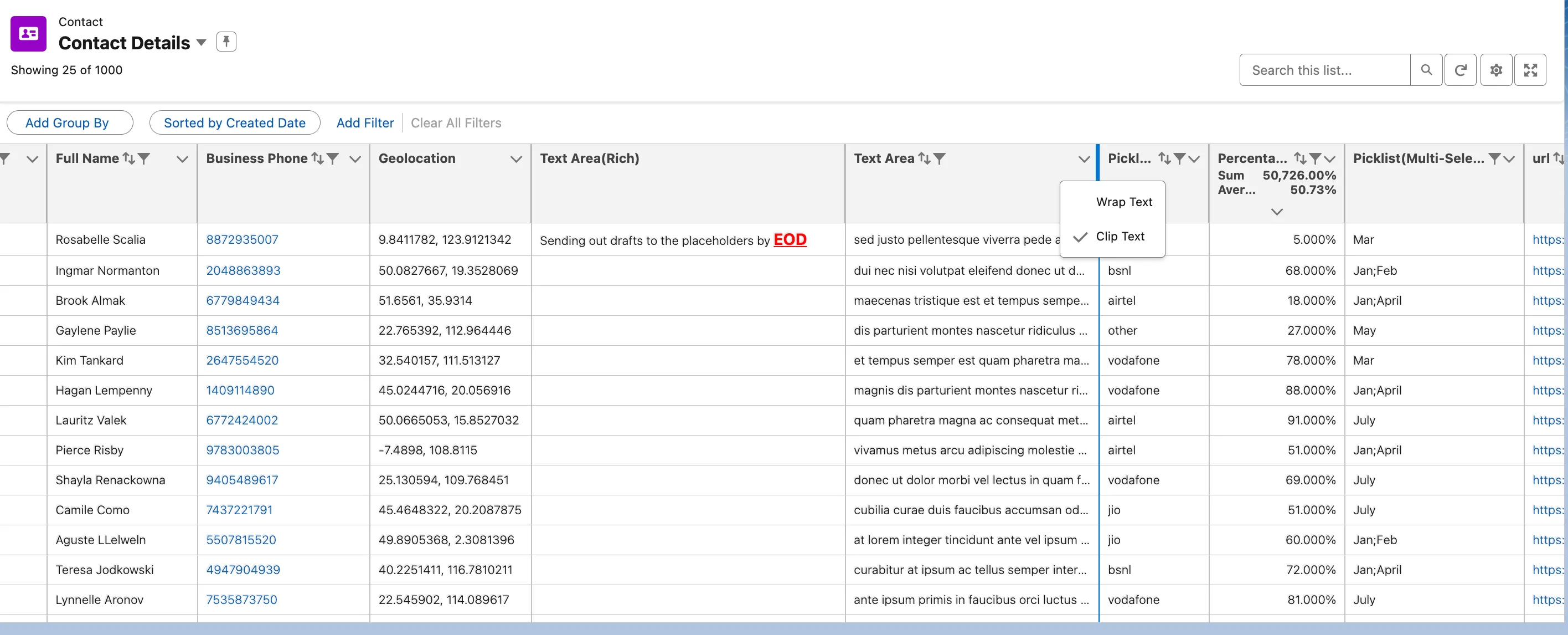Expand the Sum and Average chevron under Percentage

(1276, 212)
